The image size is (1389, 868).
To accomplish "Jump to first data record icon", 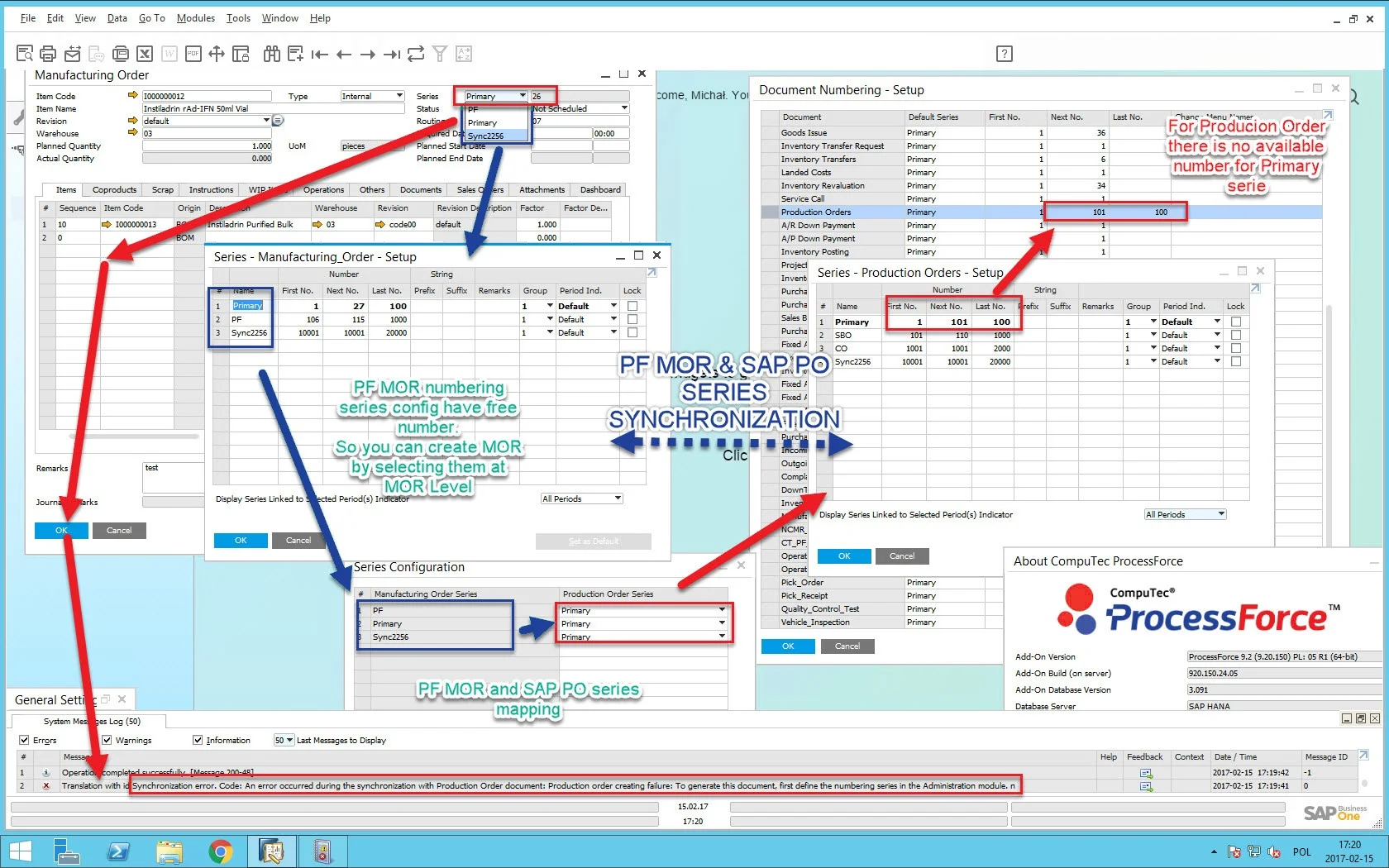I will click(319, 55).
